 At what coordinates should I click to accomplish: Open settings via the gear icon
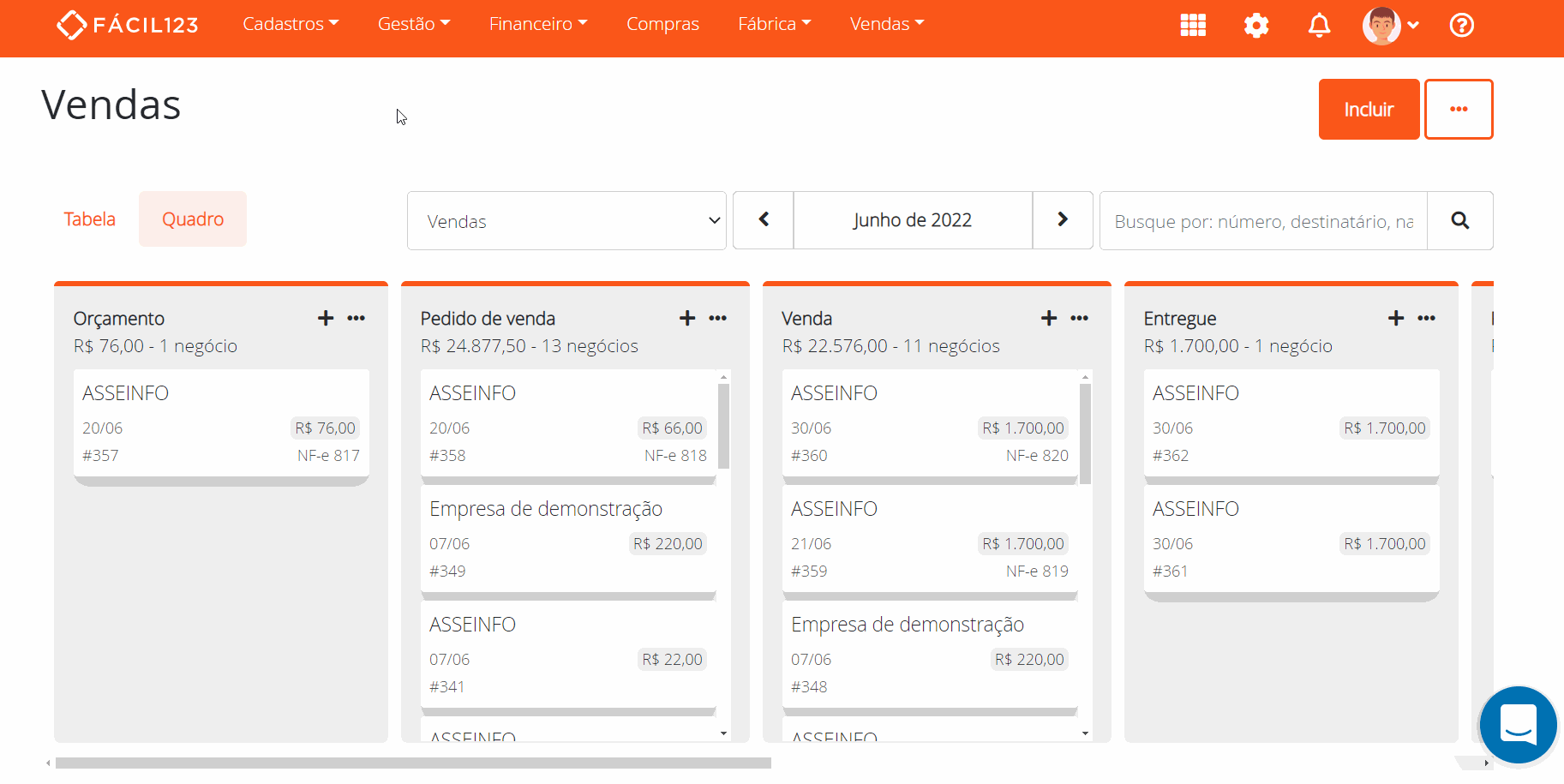1256,26
